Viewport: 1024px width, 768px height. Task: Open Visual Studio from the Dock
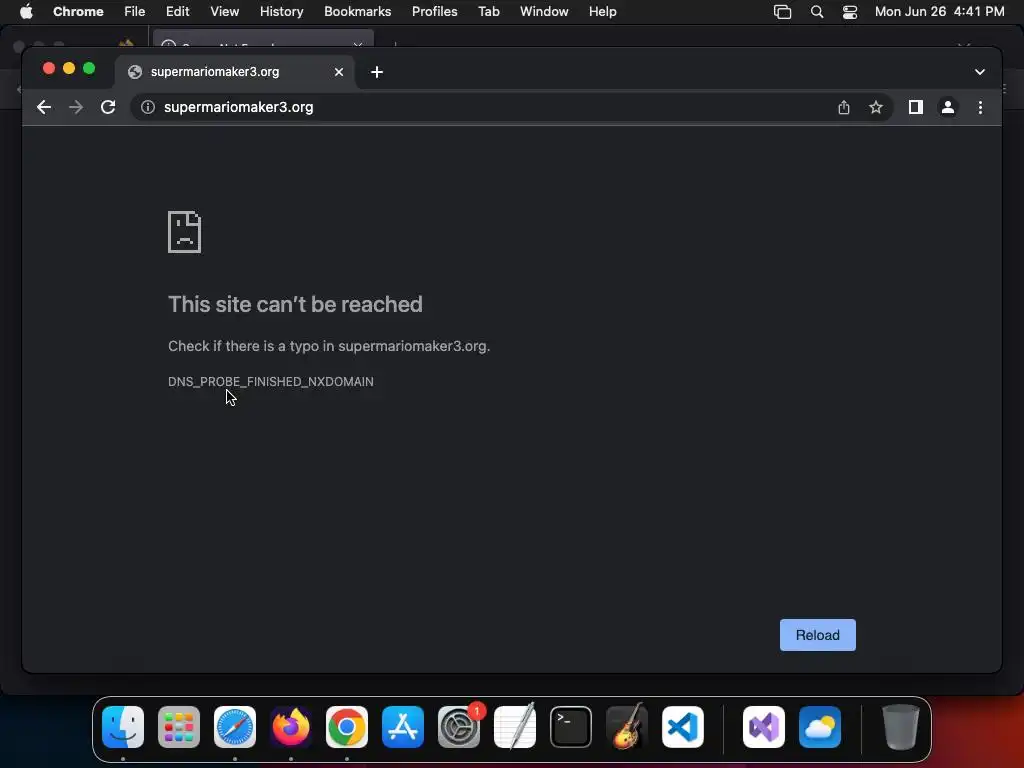[764, 727]
